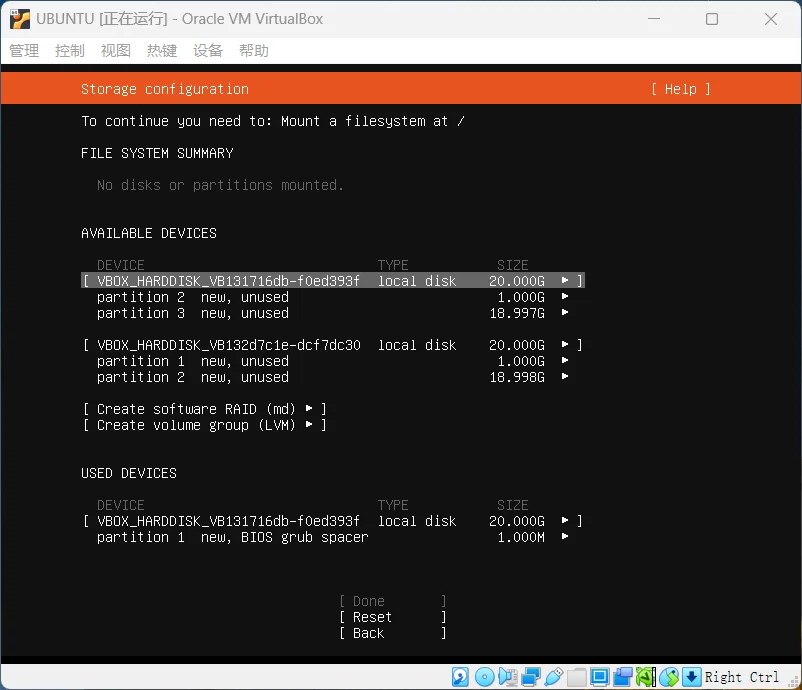Open the 视图 menu
The width and height of the screenshot is (802, 690).
pyautogui.click(x=116, y=51)
